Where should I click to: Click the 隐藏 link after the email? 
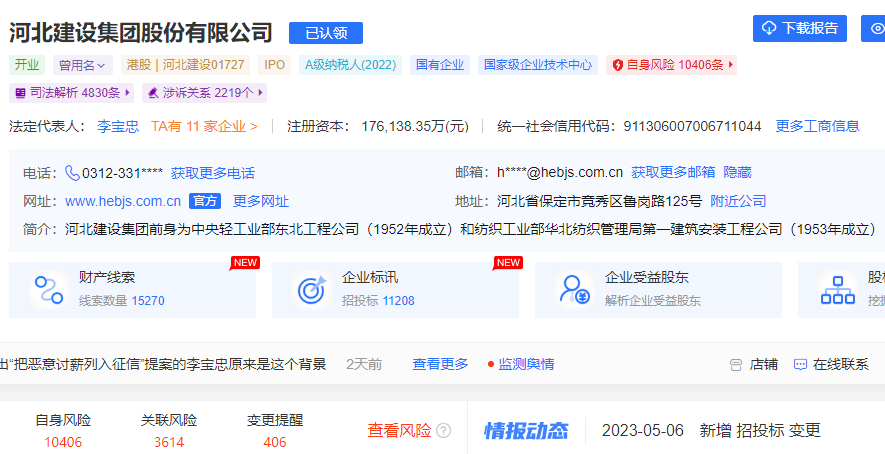tap(737, 172)
